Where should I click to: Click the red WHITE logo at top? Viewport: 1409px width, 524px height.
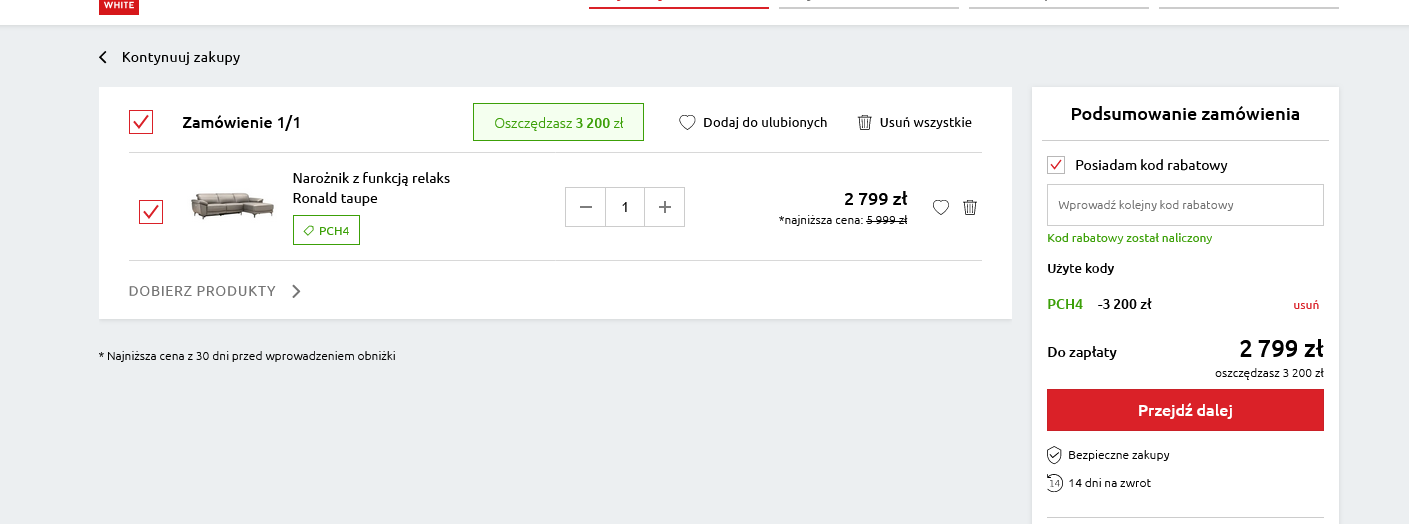pos(119,6)
